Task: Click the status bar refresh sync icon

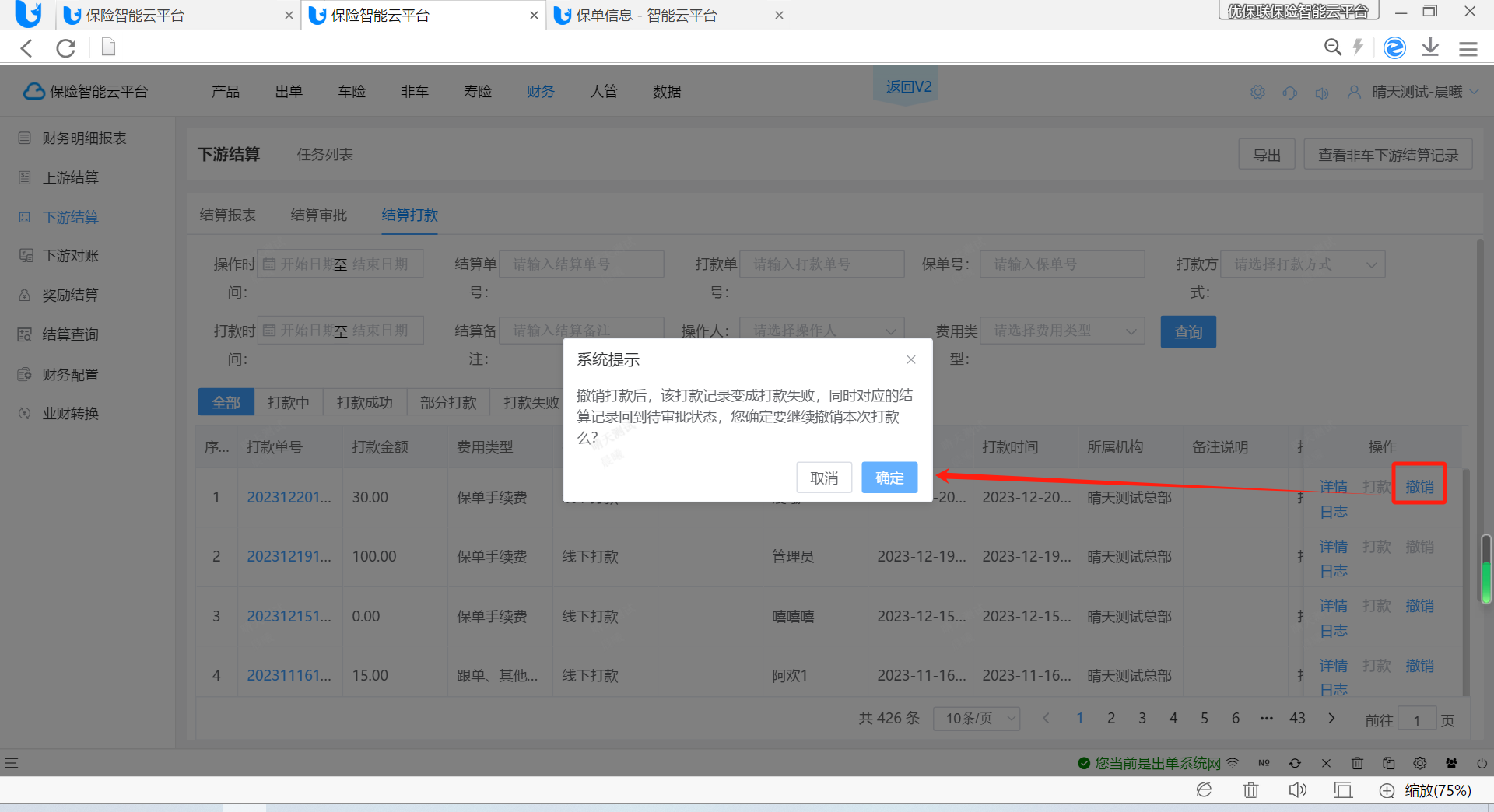Action: pyautogui.click(x=1295, y=764)
